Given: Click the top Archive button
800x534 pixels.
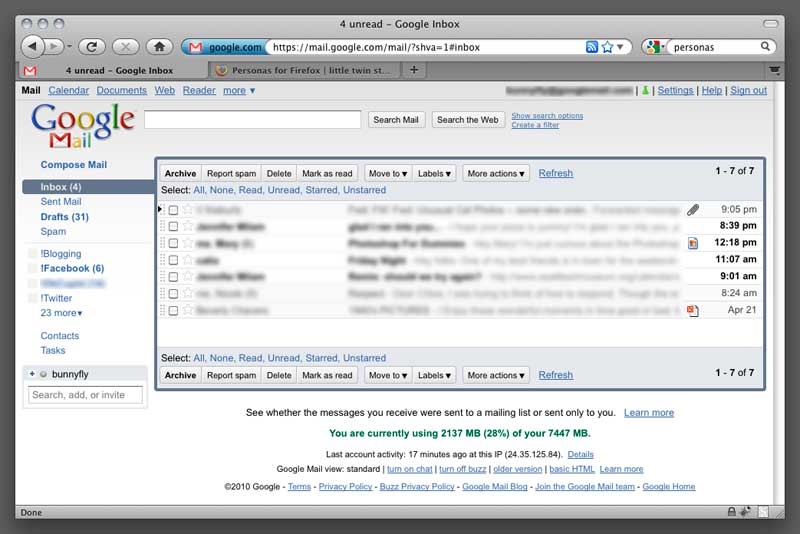Looking at the screenshot, I should [181, 173].
